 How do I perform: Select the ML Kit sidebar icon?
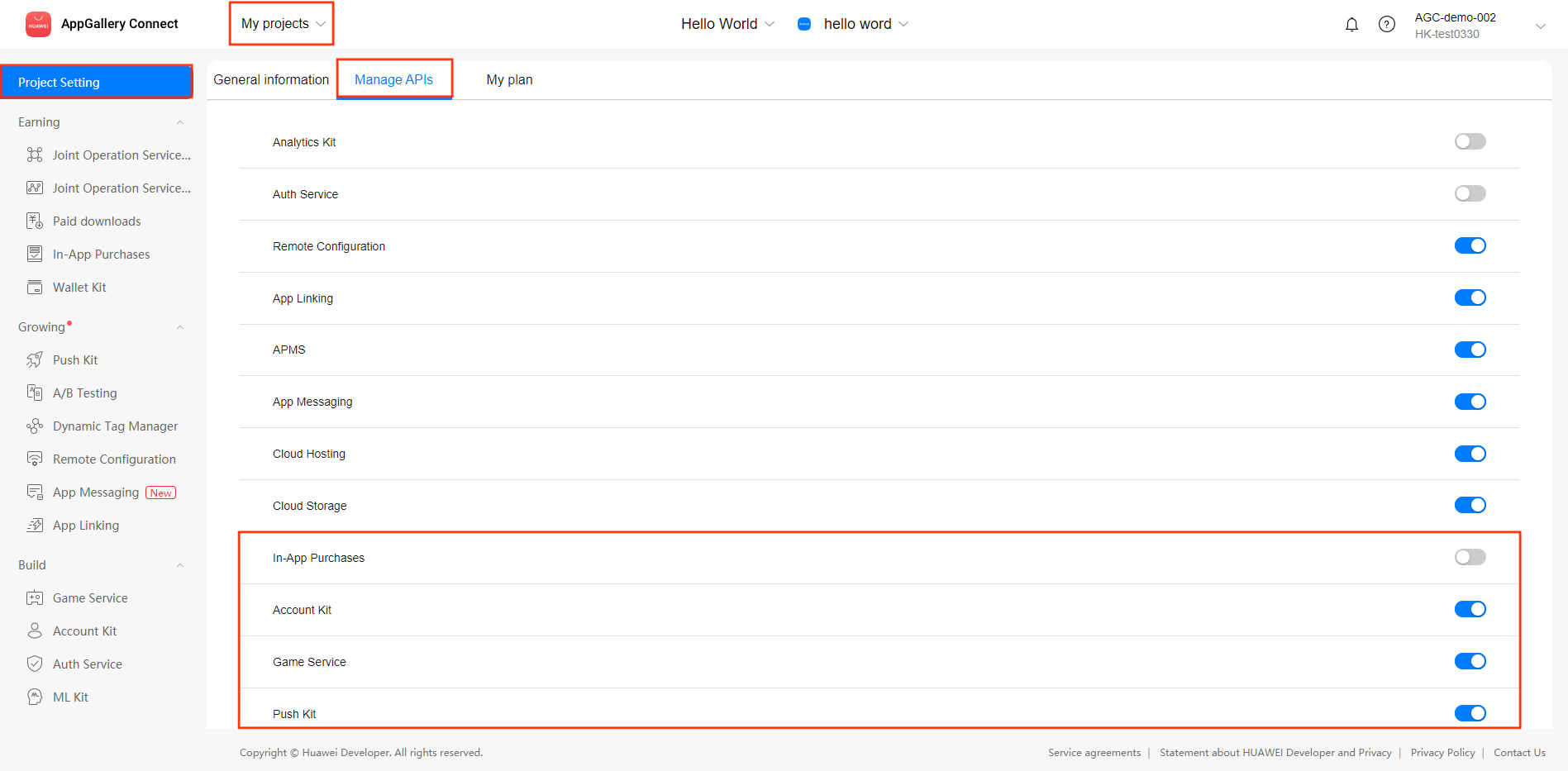(x=35, y=697)
